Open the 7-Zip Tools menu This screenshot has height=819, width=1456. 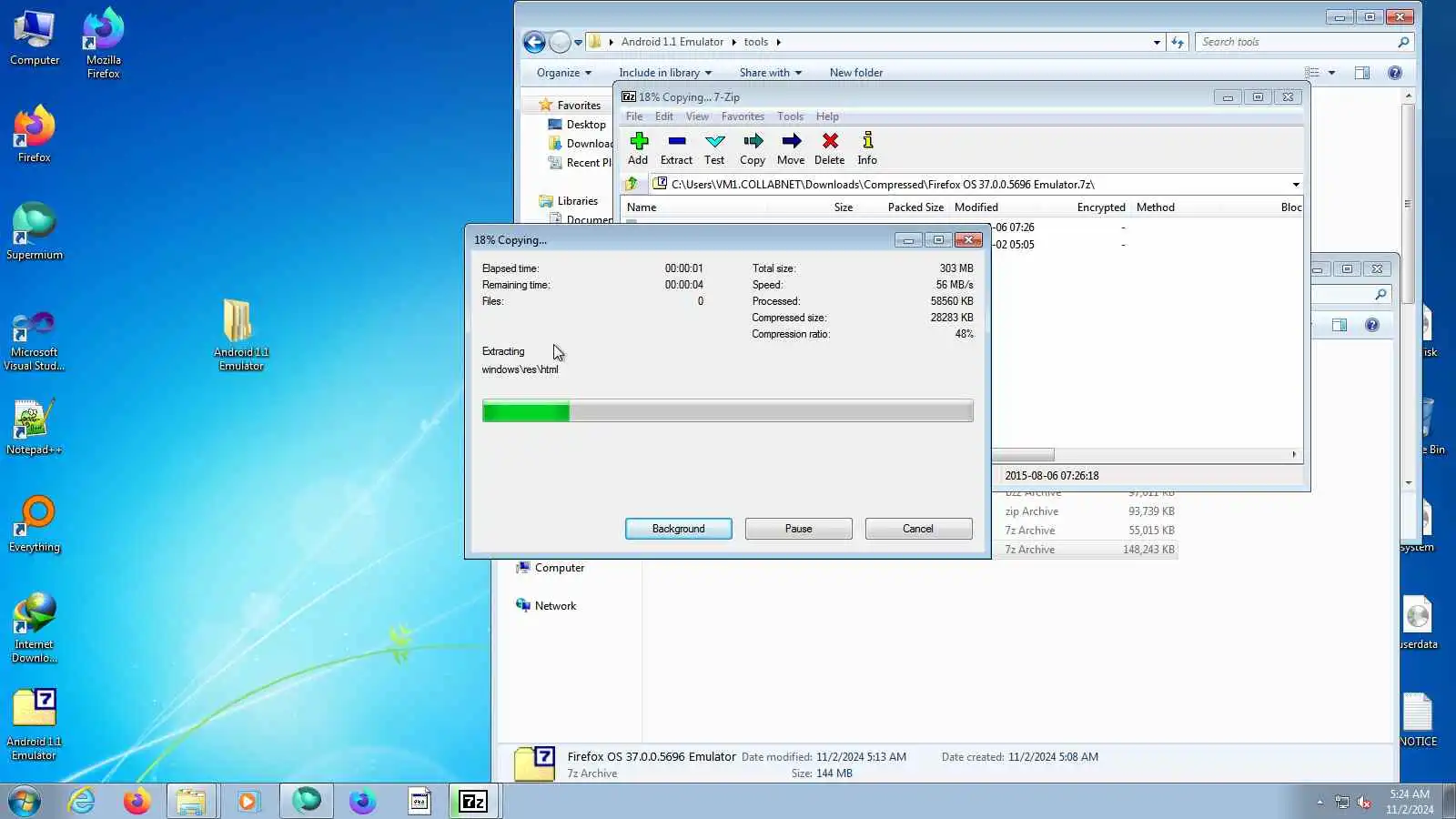click(790, 116)
